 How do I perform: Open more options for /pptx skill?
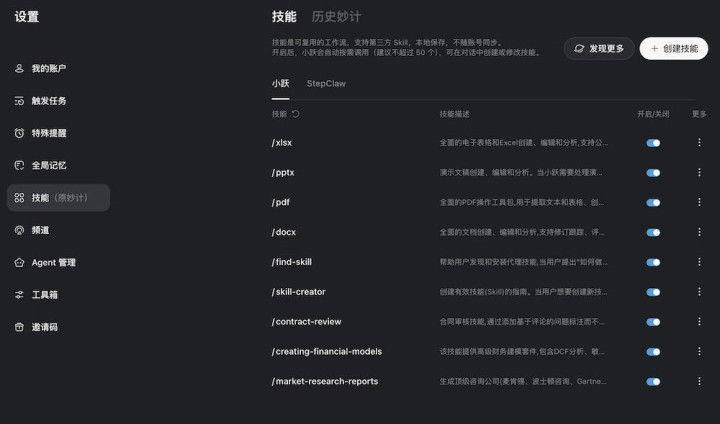click(699, 172)
